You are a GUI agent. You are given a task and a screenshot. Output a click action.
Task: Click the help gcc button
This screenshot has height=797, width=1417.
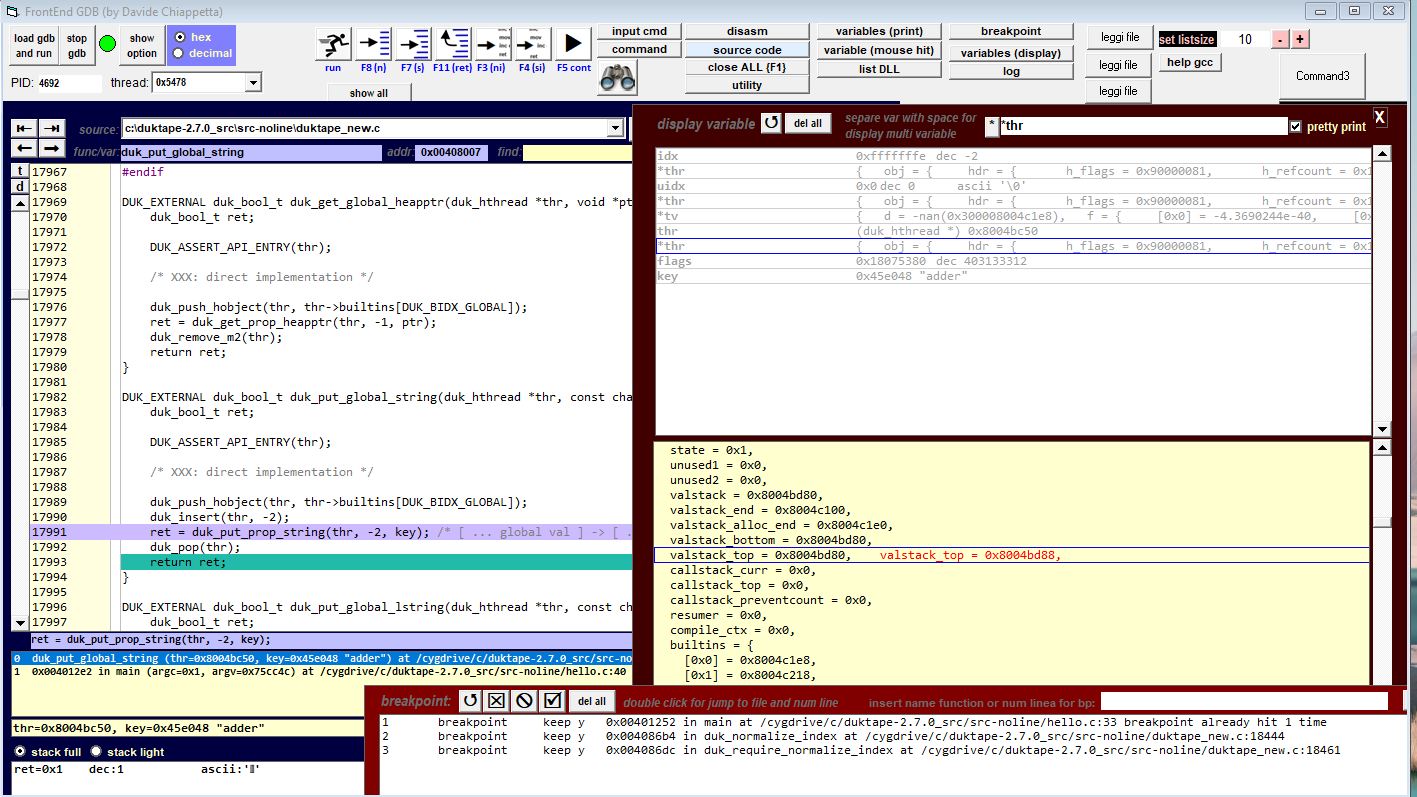(1190, 62)
